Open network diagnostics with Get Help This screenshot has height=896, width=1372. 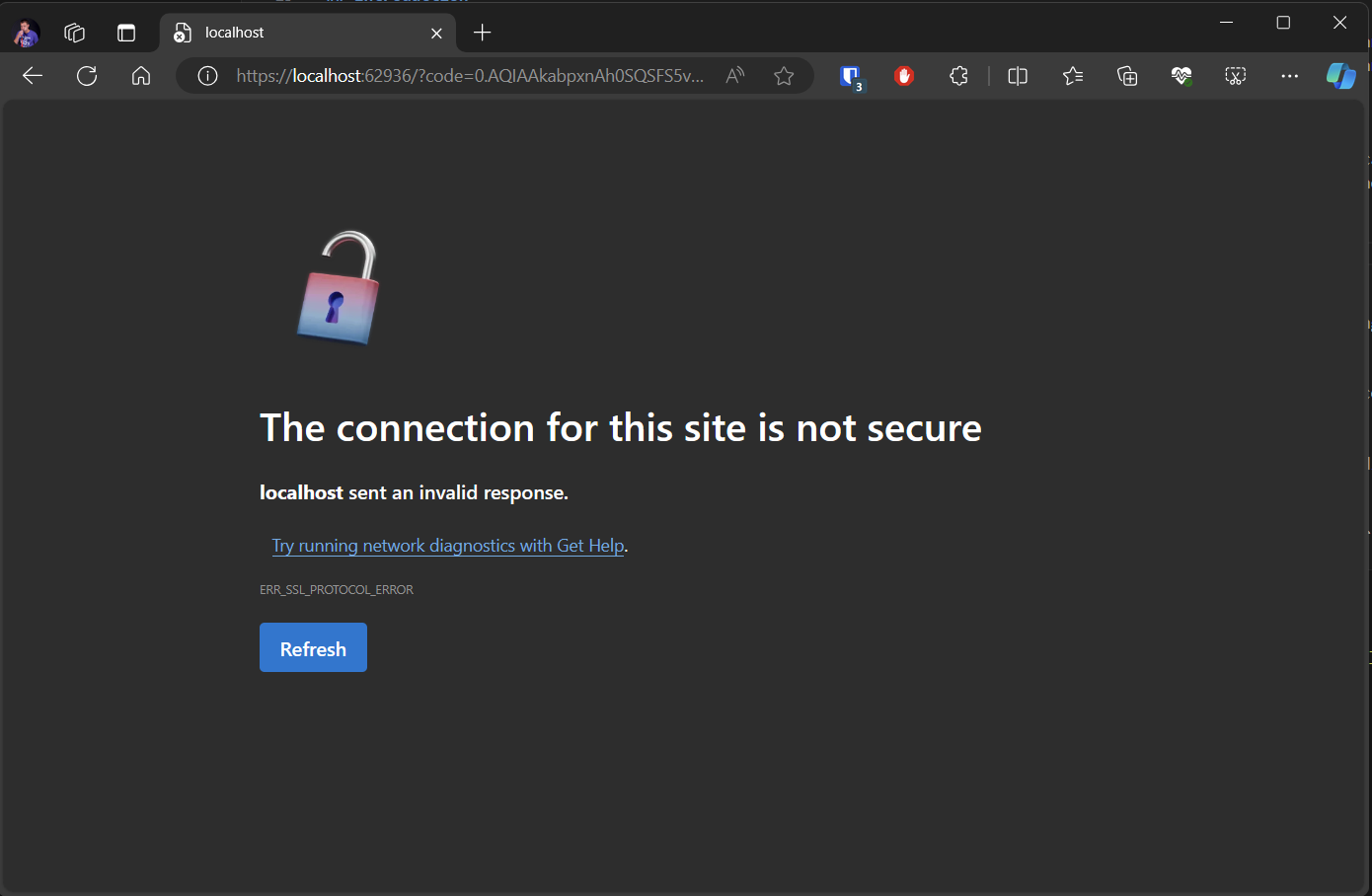coord(448,545)
